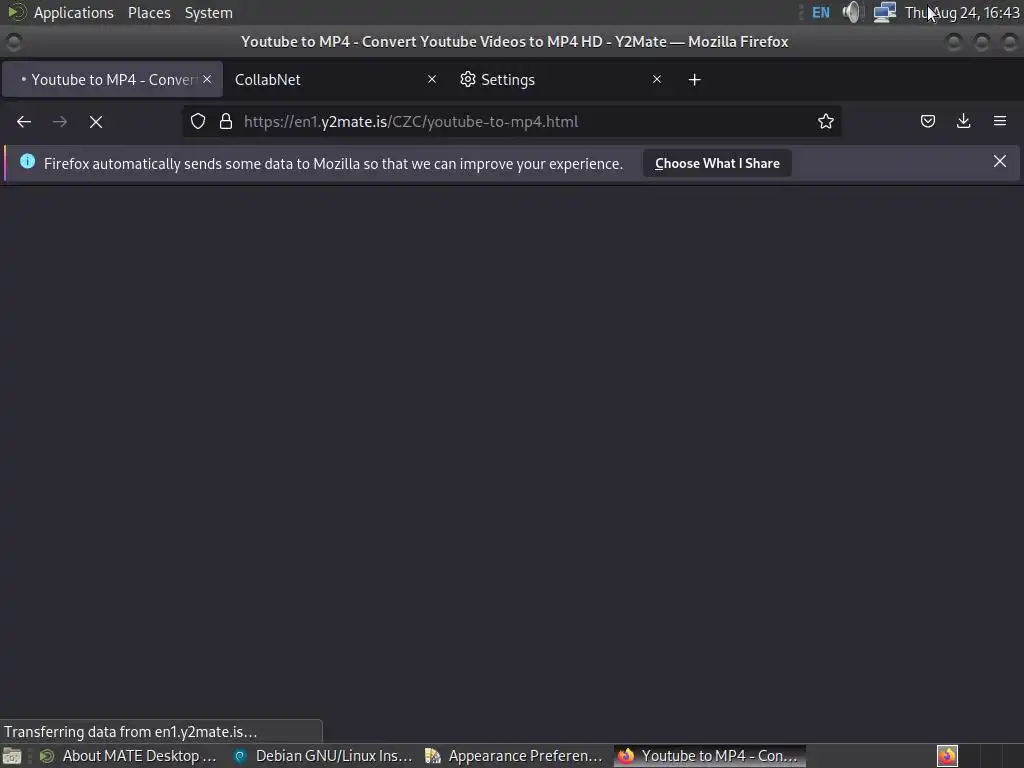Switch to the Settings tab

(560, 80)
